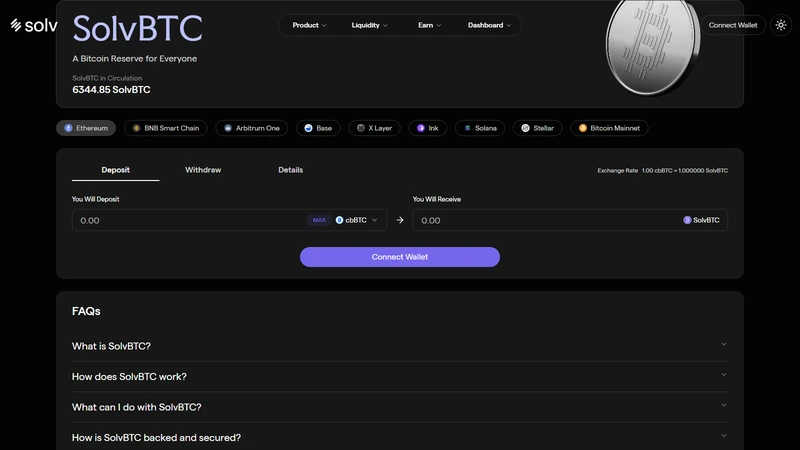
Task: Expand 'What can I do with SolvBTC?' FAQ
Action: click(400, 408)
